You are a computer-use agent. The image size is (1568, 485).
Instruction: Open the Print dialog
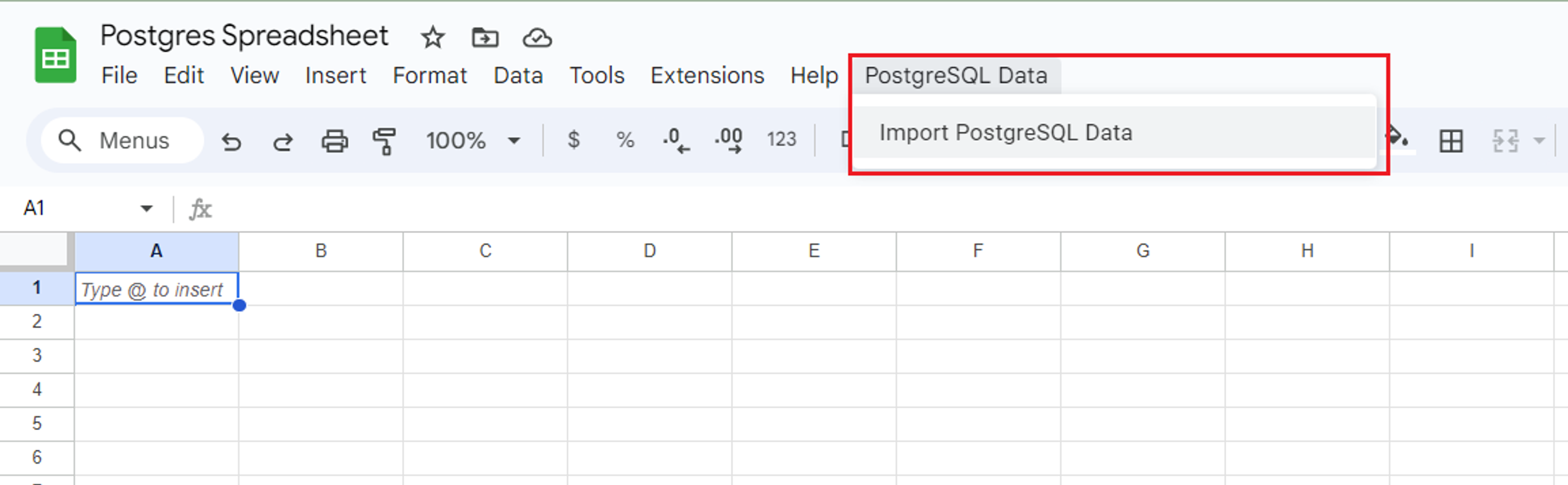tap(334, 141)
